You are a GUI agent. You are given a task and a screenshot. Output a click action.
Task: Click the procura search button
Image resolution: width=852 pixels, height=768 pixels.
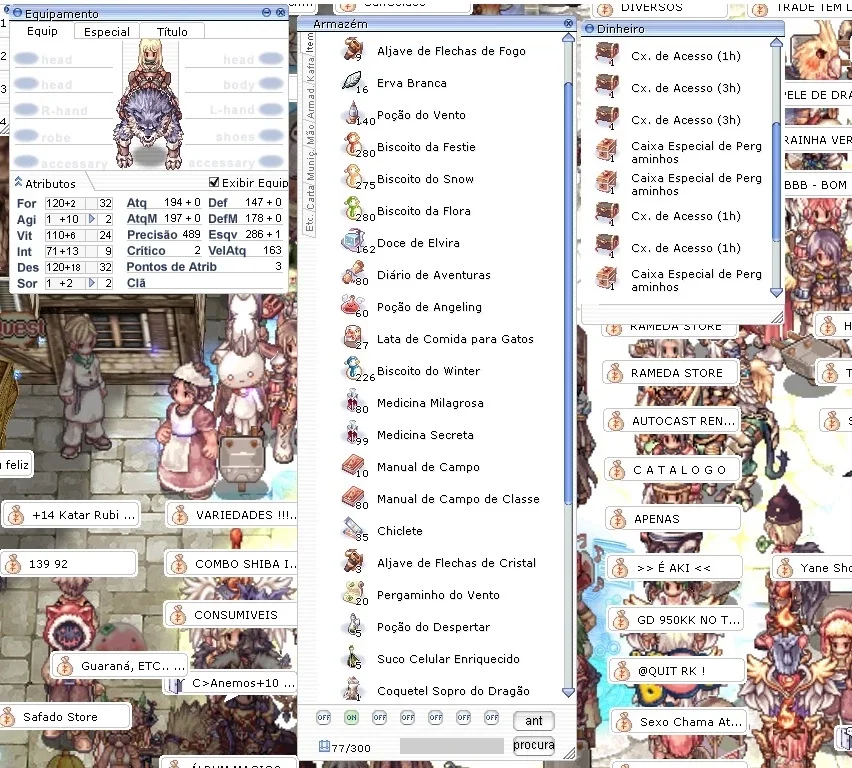point(534,745)
